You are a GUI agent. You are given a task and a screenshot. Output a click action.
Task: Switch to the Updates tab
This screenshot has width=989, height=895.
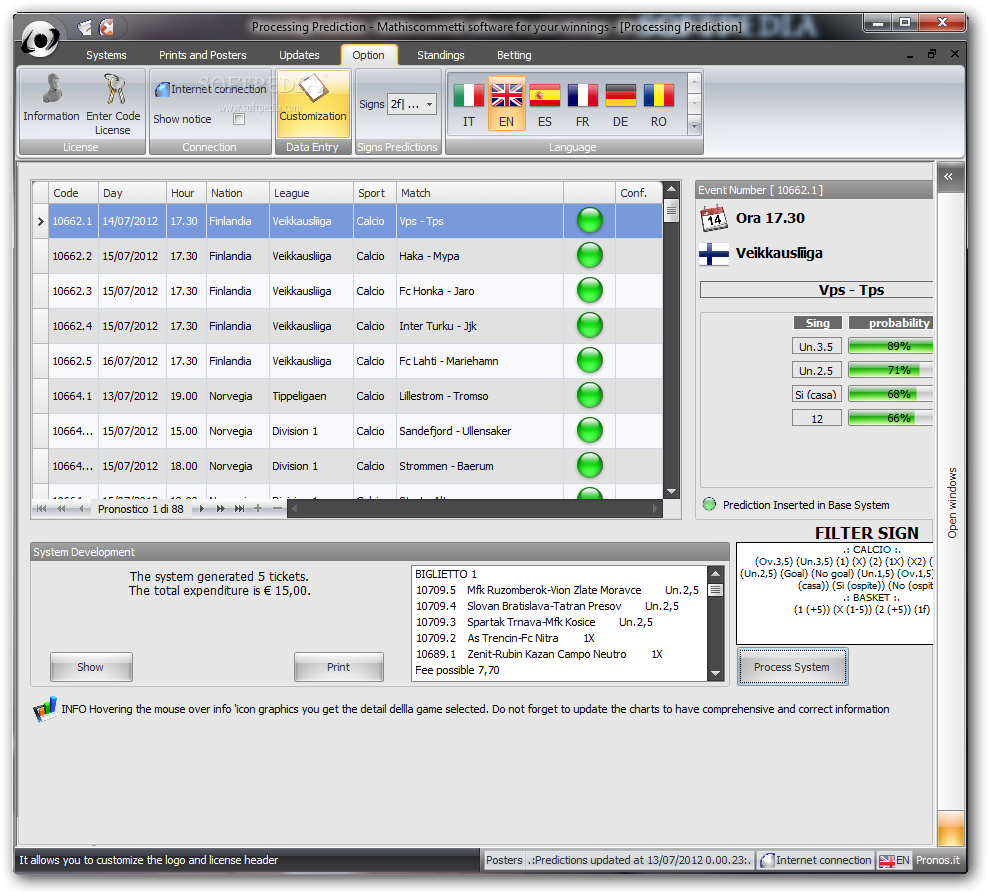[x=299, y=55]
